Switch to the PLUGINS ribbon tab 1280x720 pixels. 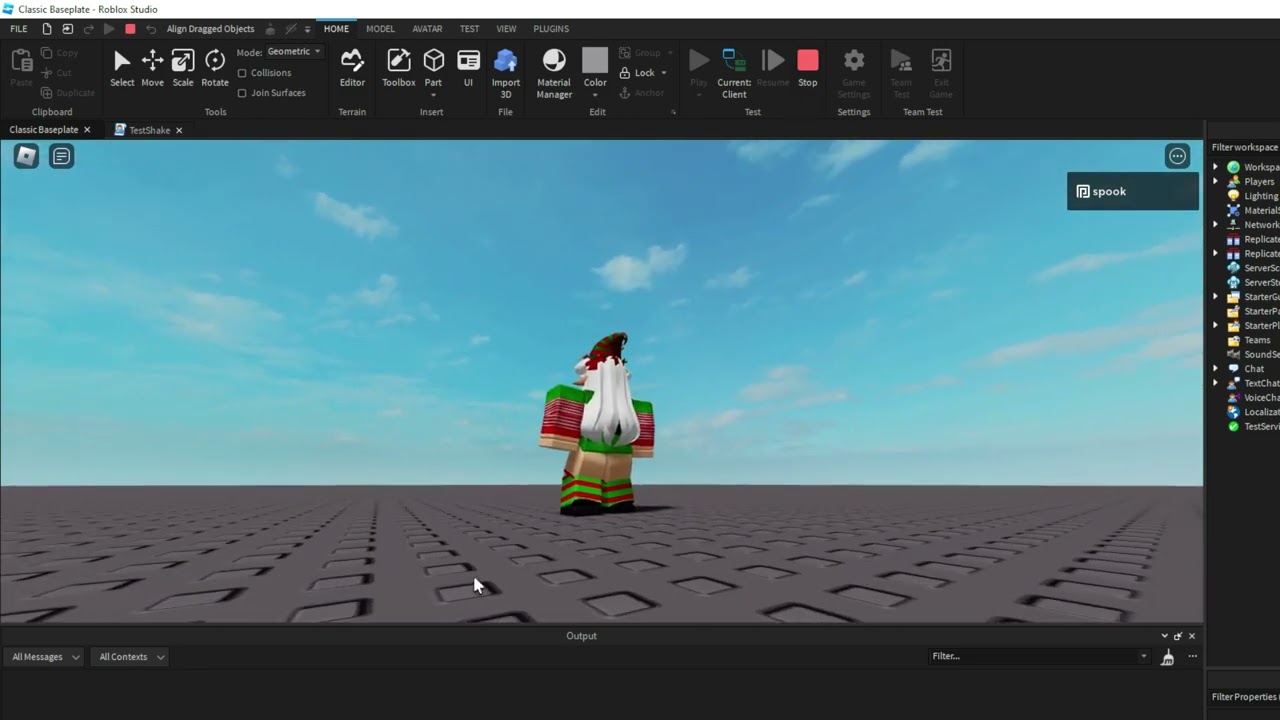coord(551,29)
